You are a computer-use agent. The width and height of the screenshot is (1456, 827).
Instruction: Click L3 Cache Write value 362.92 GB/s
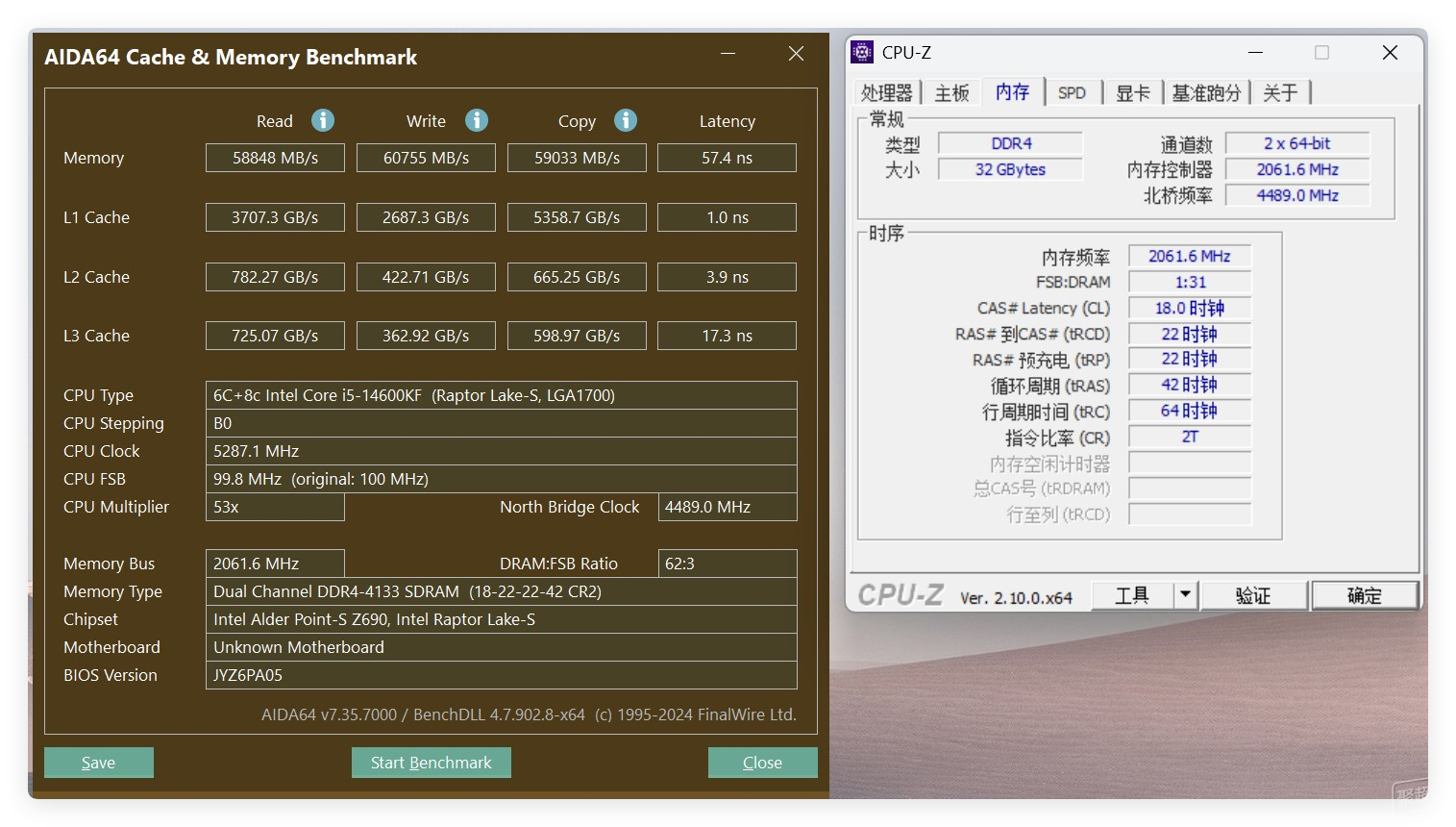coord(426,336)
